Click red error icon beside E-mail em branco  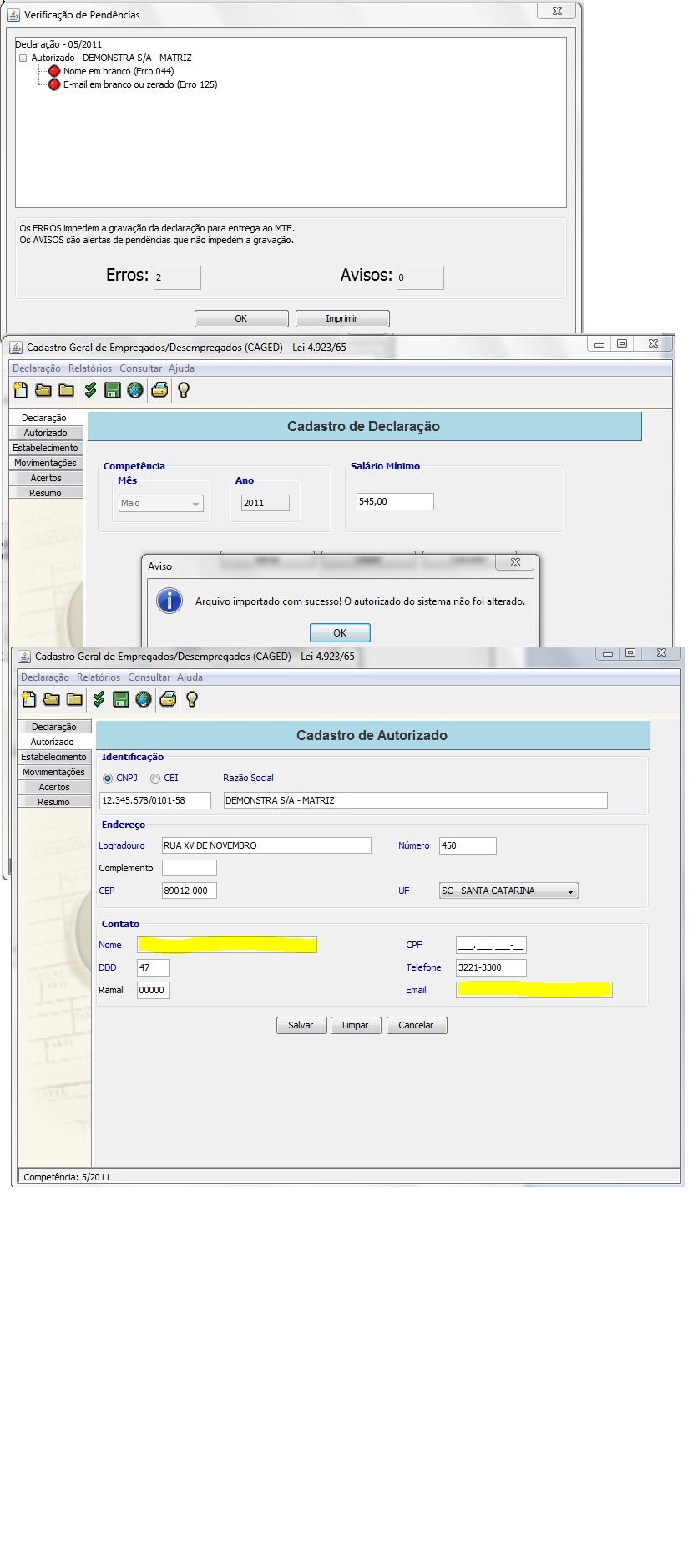tap(54, 84)
